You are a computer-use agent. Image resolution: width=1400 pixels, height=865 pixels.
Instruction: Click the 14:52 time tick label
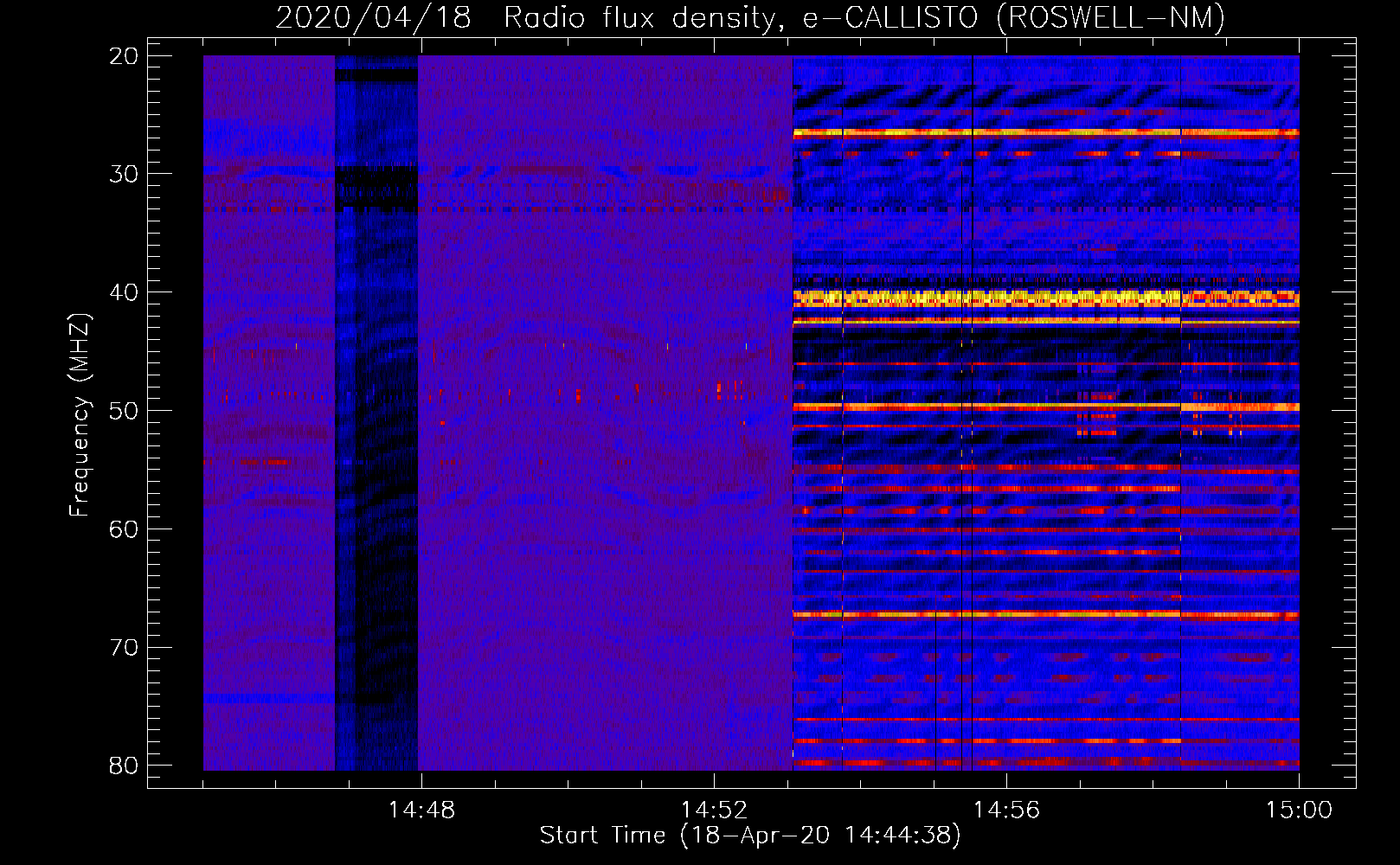(714, 811)
